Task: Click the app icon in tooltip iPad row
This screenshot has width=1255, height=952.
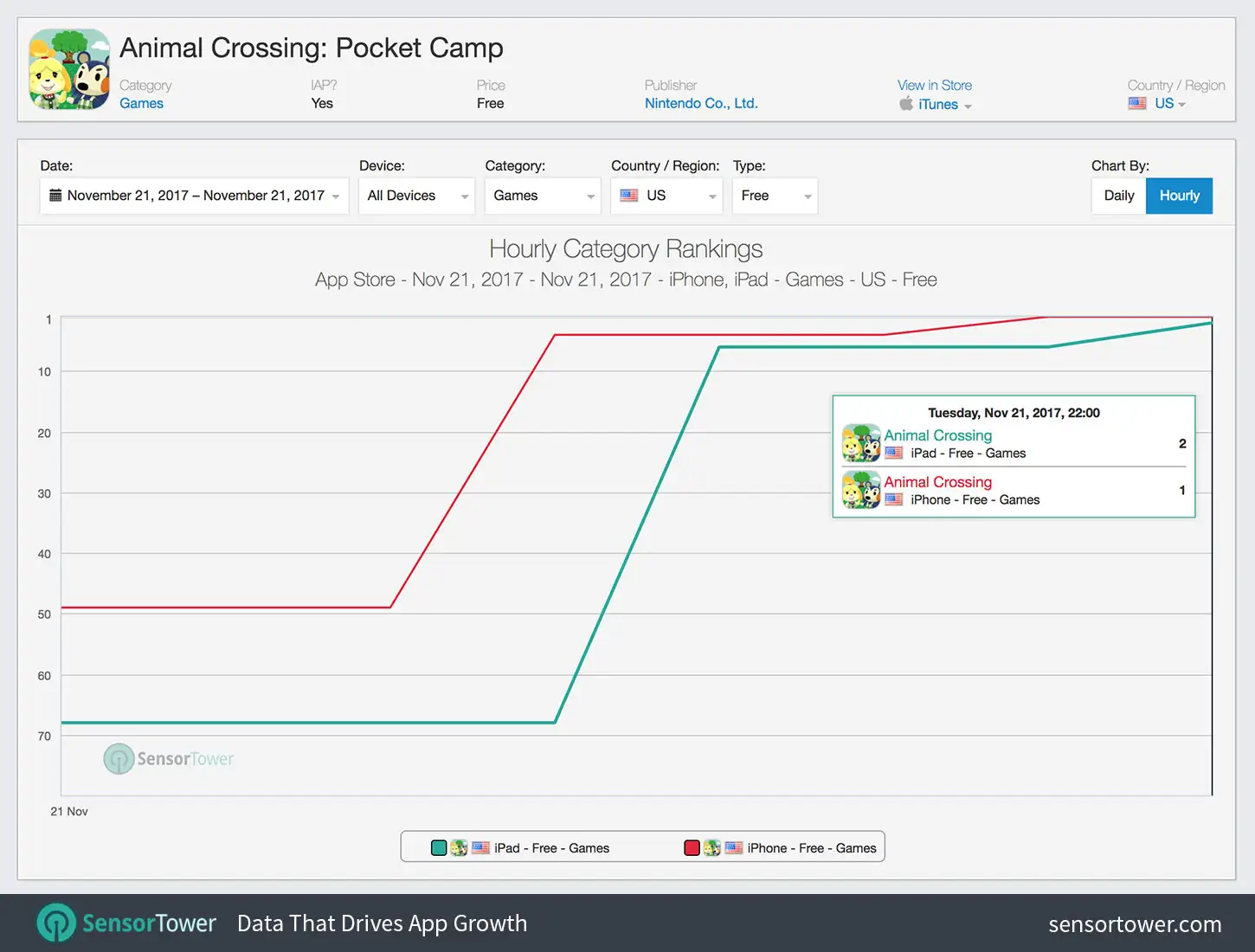Action: pos(861,443)
